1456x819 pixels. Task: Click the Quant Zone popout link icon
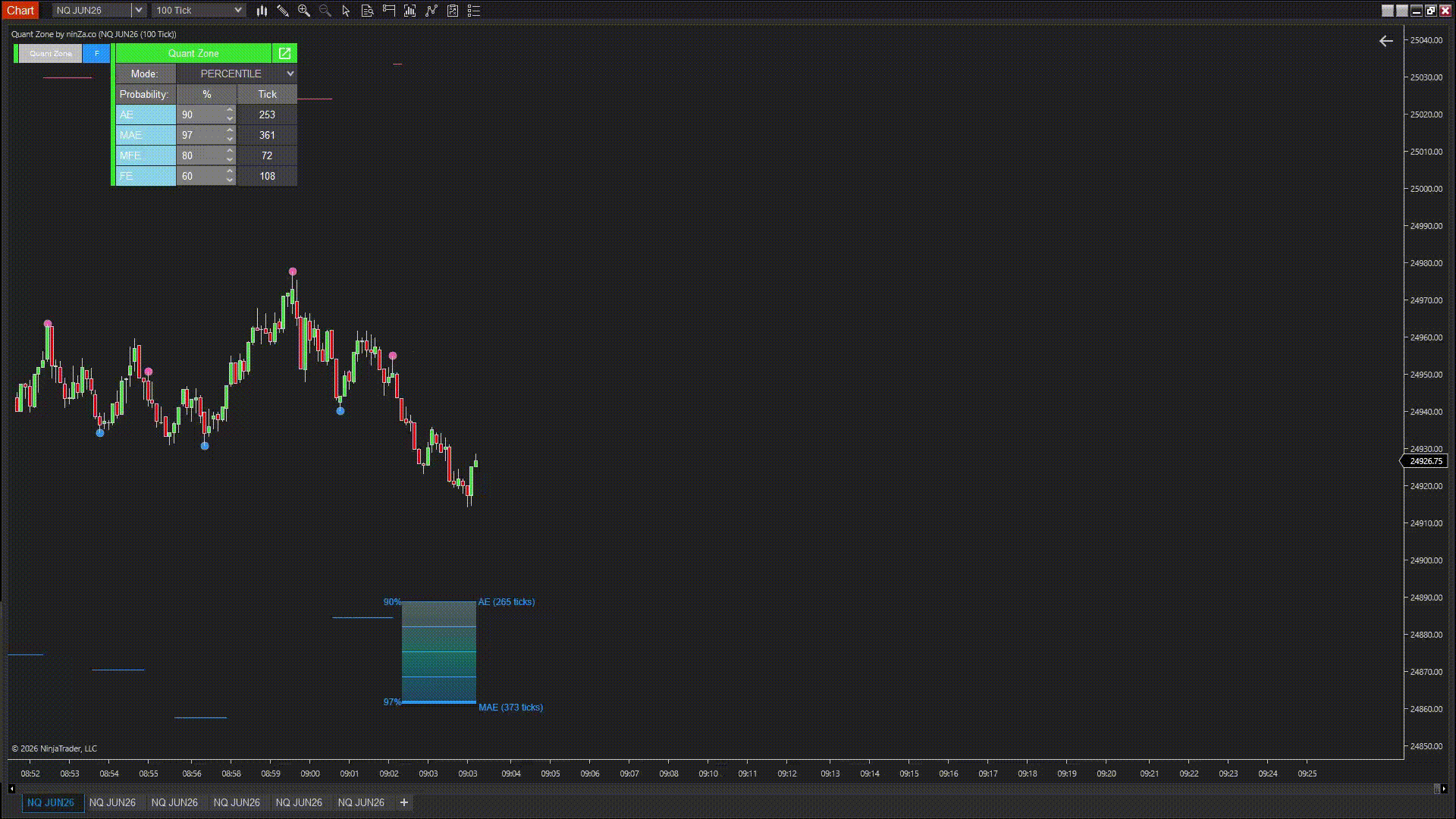coord(284,53)
